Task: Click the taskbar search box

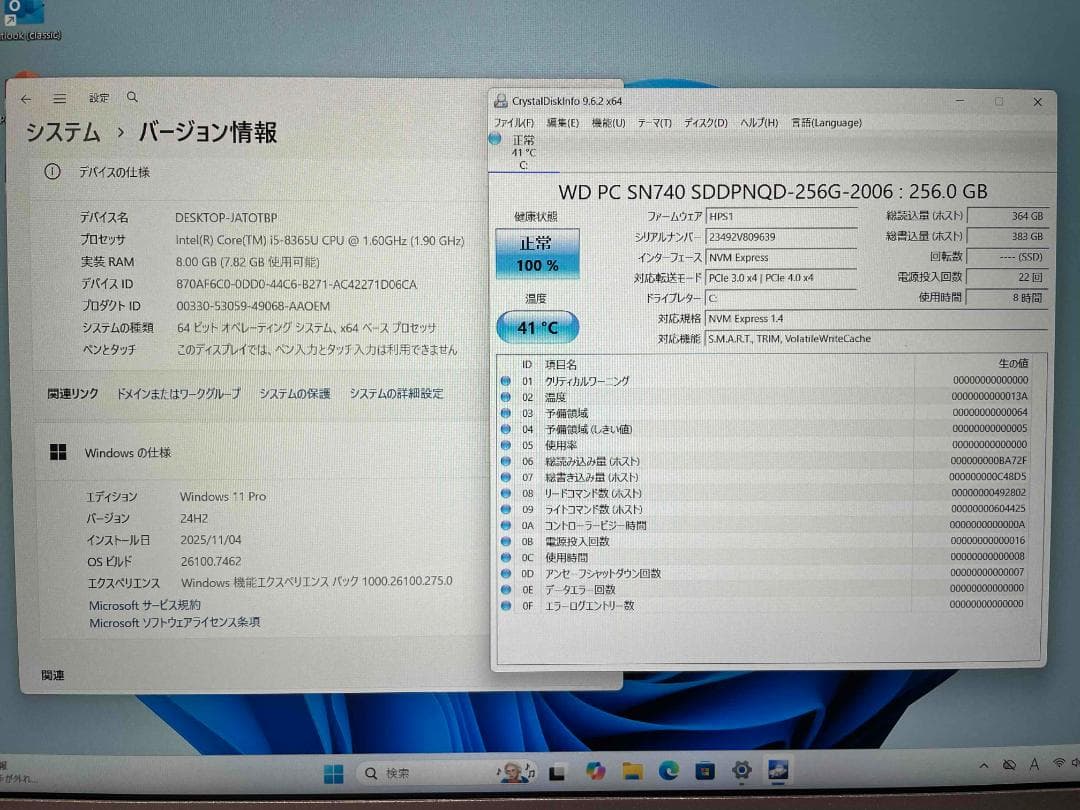Action: point(420,772)
